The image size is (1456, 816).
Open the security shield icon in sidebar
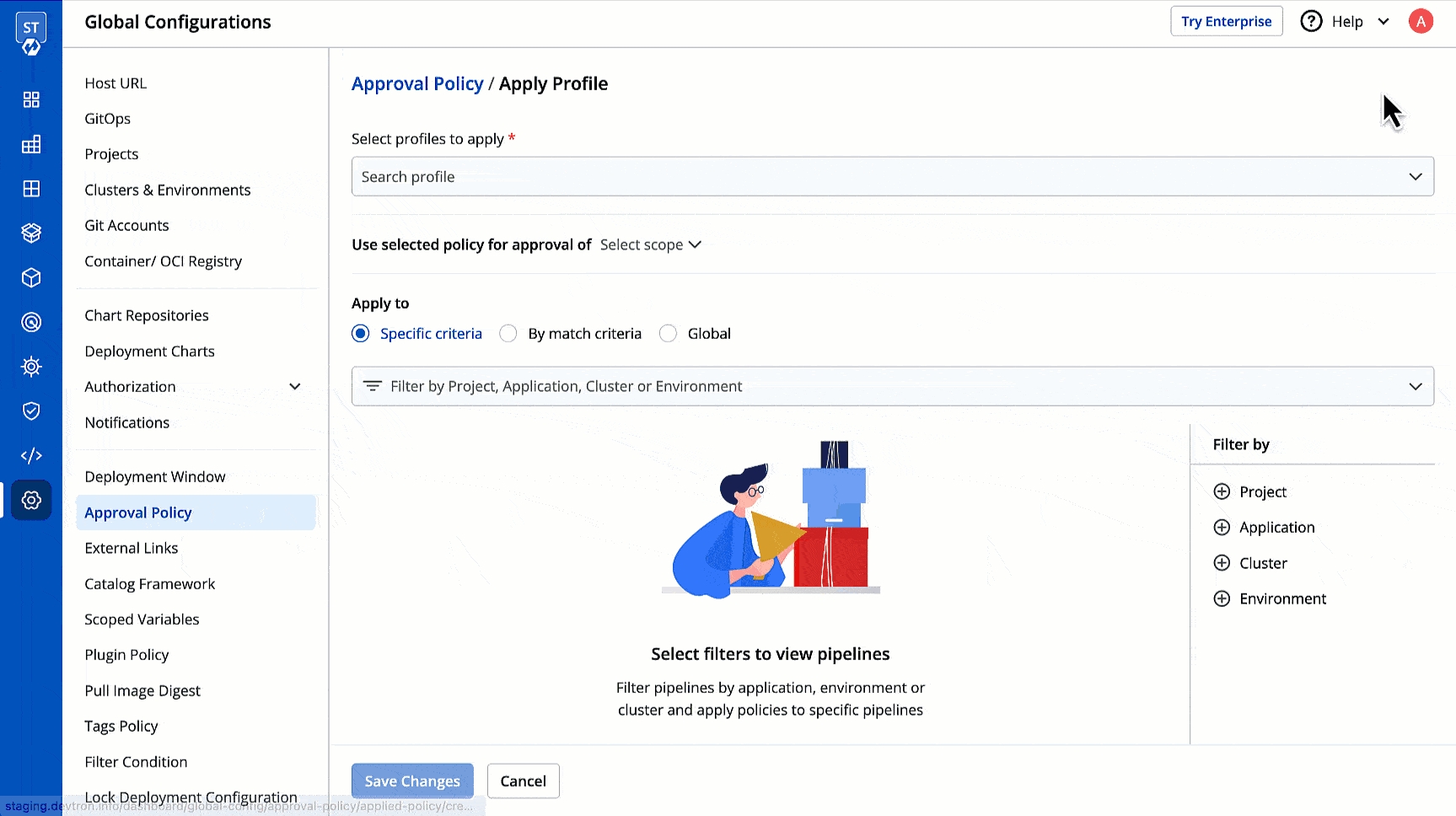31,411
